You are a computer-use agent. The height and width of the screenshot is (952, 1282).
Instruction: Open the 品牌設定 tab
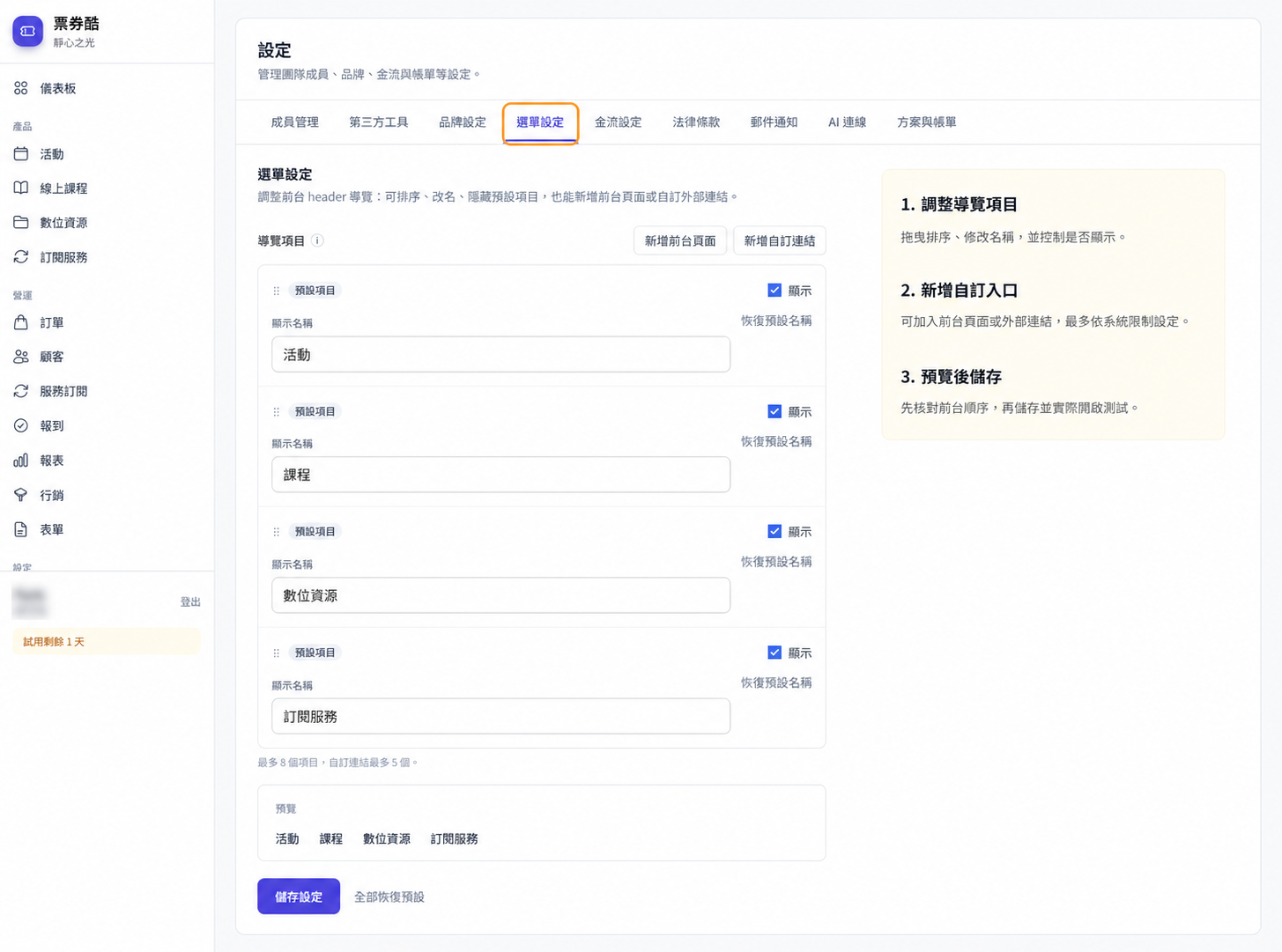coord(463,122)
